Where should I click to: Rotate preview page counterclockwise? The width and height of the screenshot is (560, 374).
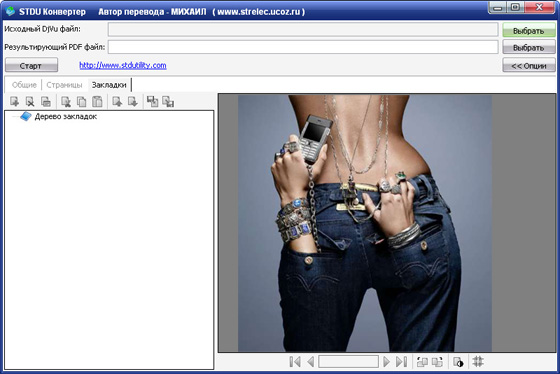422,362
